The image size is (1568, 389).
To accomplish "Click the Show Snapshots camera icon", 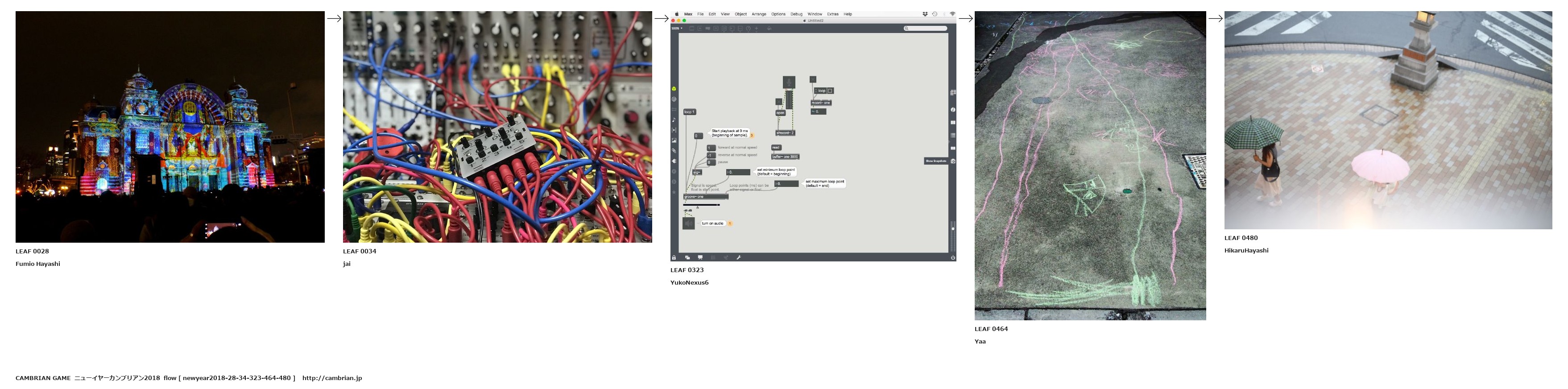I will point(952,161).
